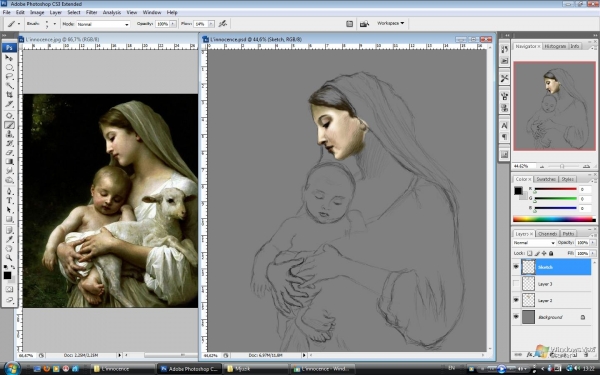Select the Slice tool
This screenshot has height=375, width=600.
click(x=9, y=104)
